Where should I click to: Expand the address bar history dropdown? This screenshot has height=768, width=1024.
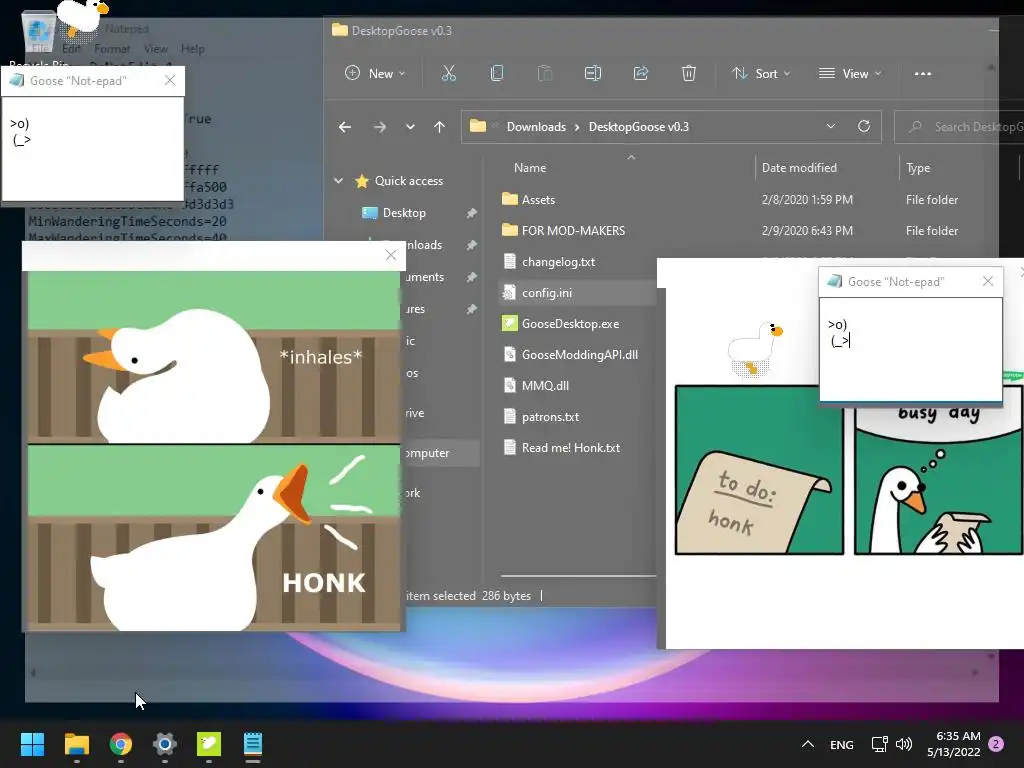[831, 126]
